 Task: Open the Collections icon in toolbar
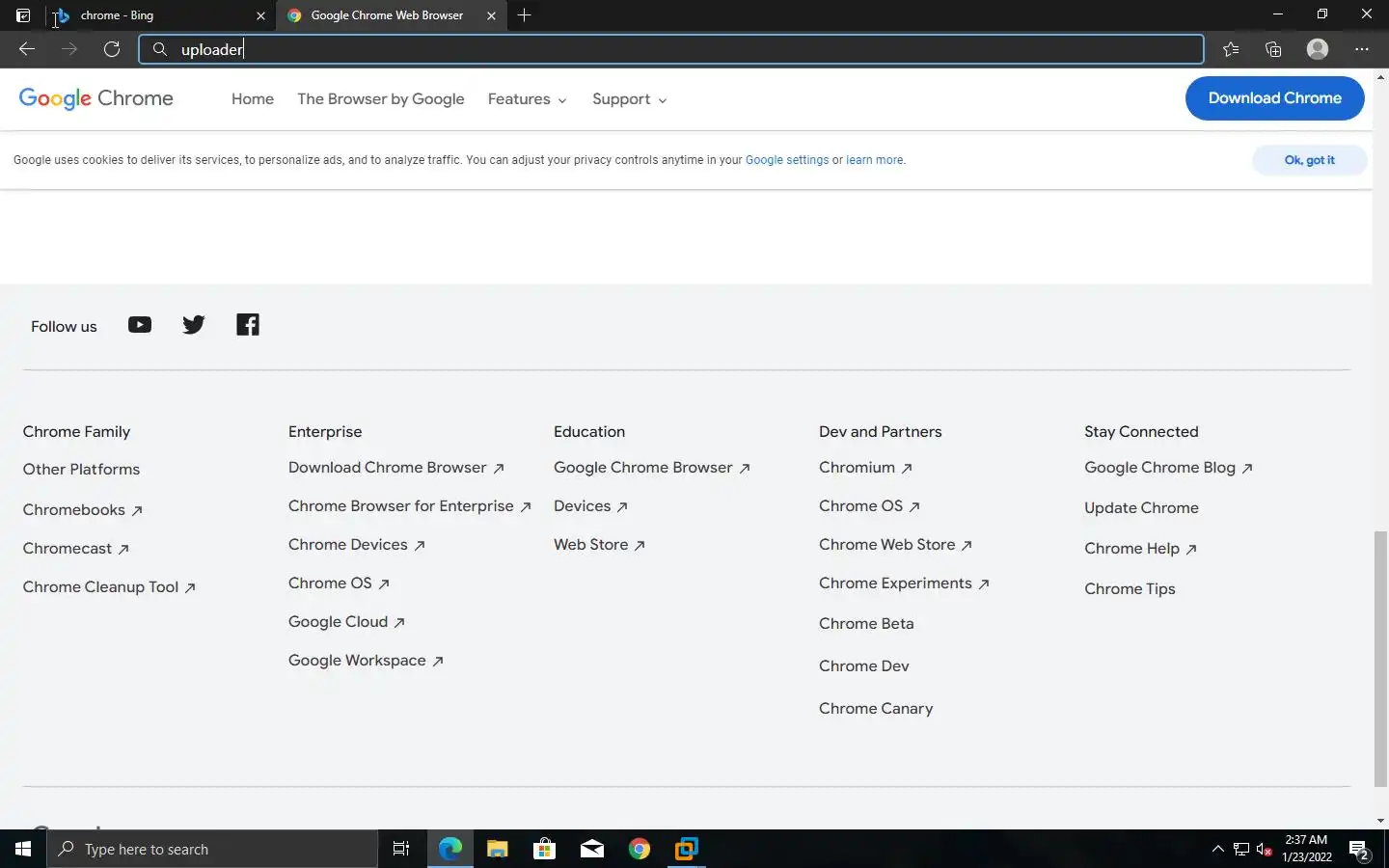[1273, 49]
